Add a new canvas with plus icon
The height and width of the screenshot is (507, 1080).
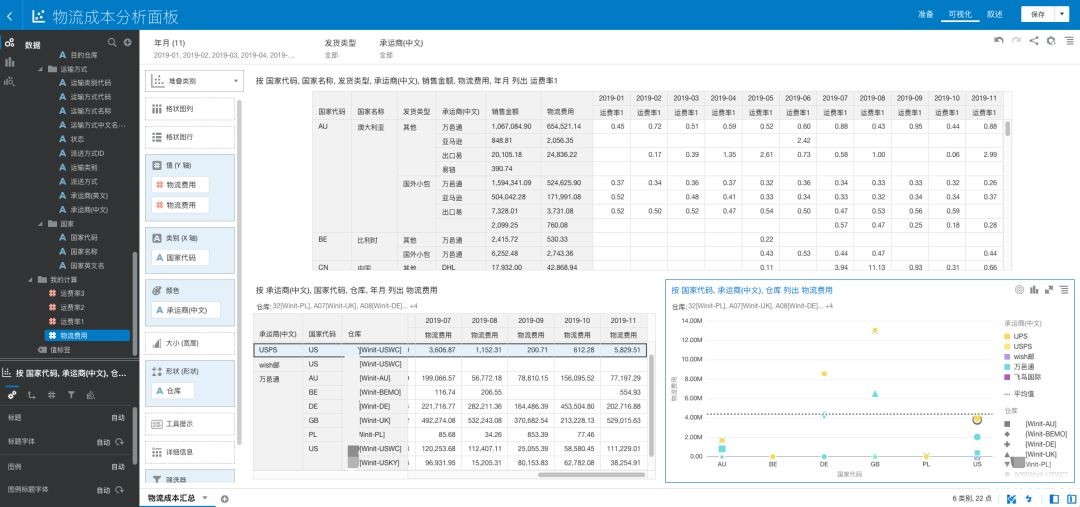click(x=225, y=498)
